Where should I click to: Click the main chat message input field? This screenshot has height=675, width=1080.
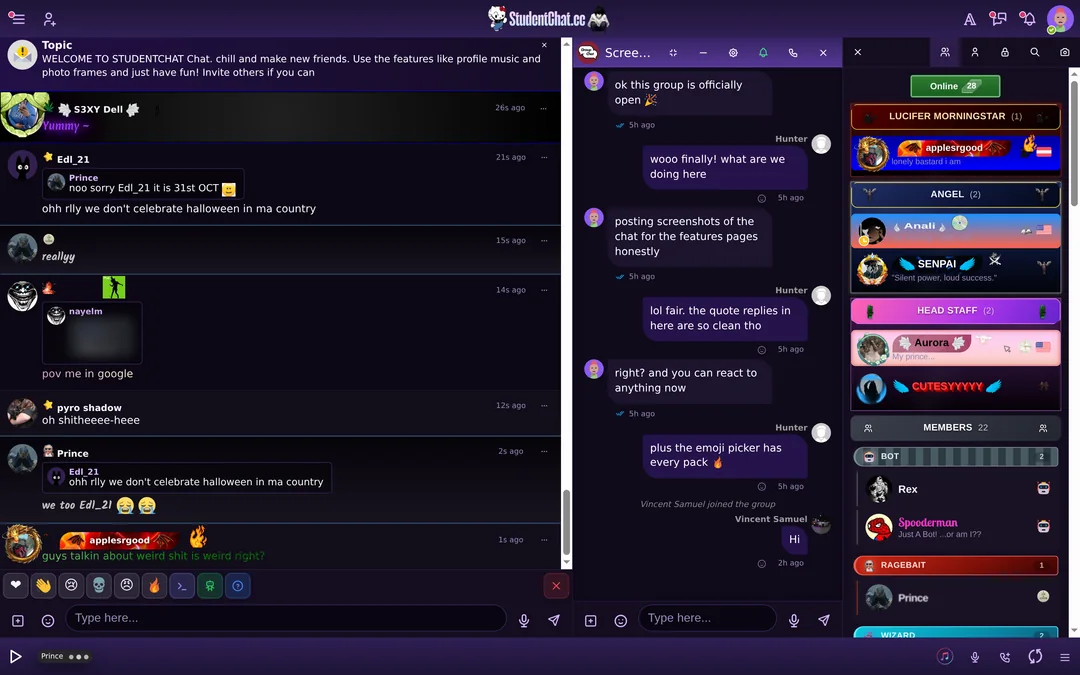click(x=286, y=619)
